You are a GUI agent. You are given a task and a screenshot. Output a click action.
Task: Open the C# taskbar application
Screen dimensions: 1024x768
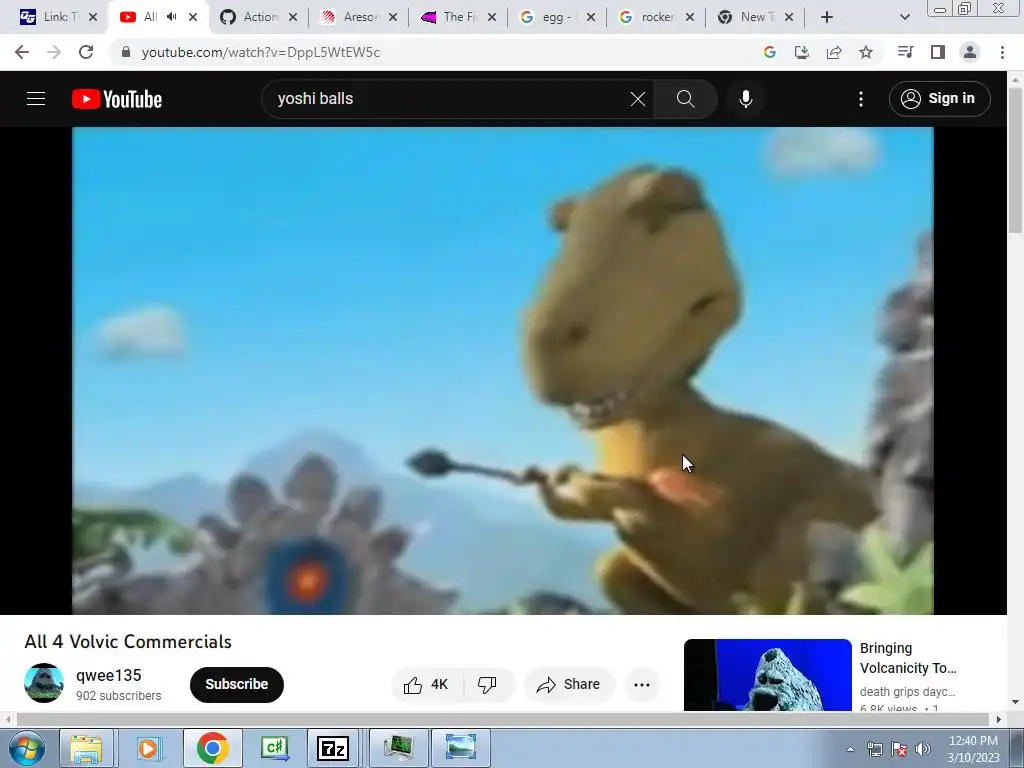point(274,748)
